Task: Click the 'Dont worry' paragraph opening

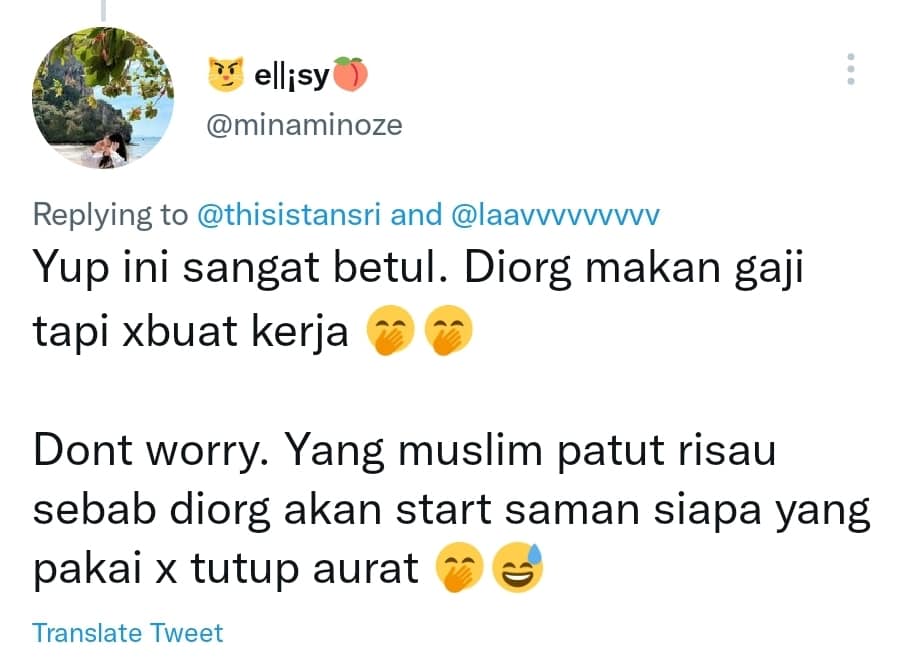Action: (x=150, y=451)
